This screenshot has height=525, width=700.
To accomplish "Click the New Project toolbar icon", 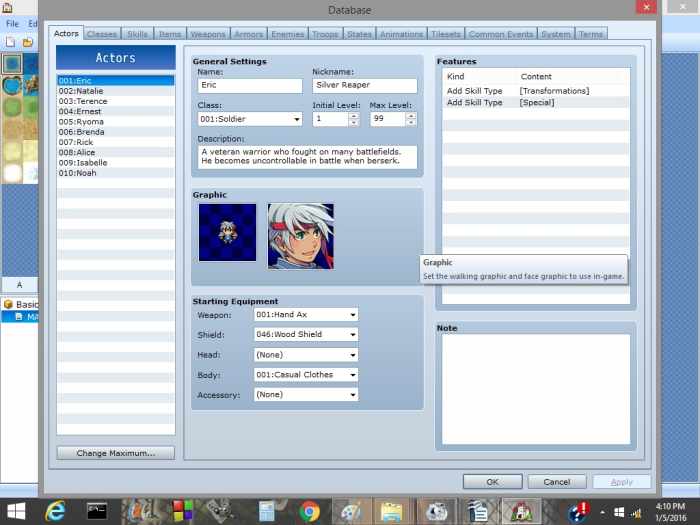I will coord(10,42).
